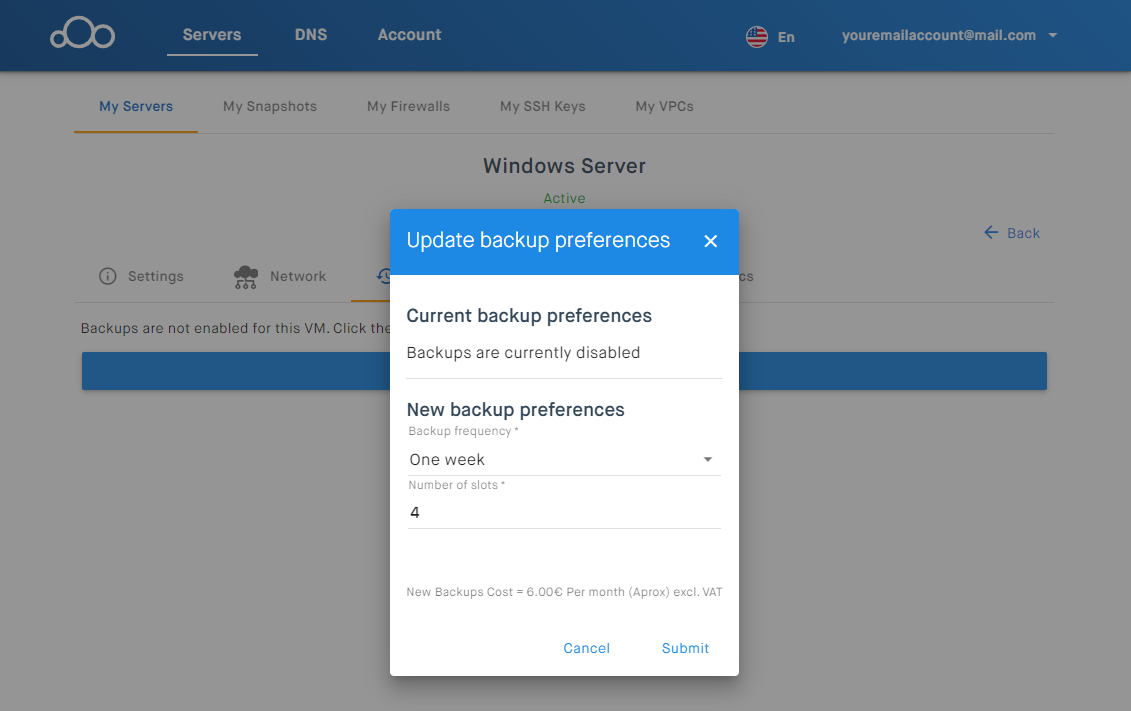Click the cloud logo icon
1131x711 pixels.
pyautogui.click(x=82, y=35)
